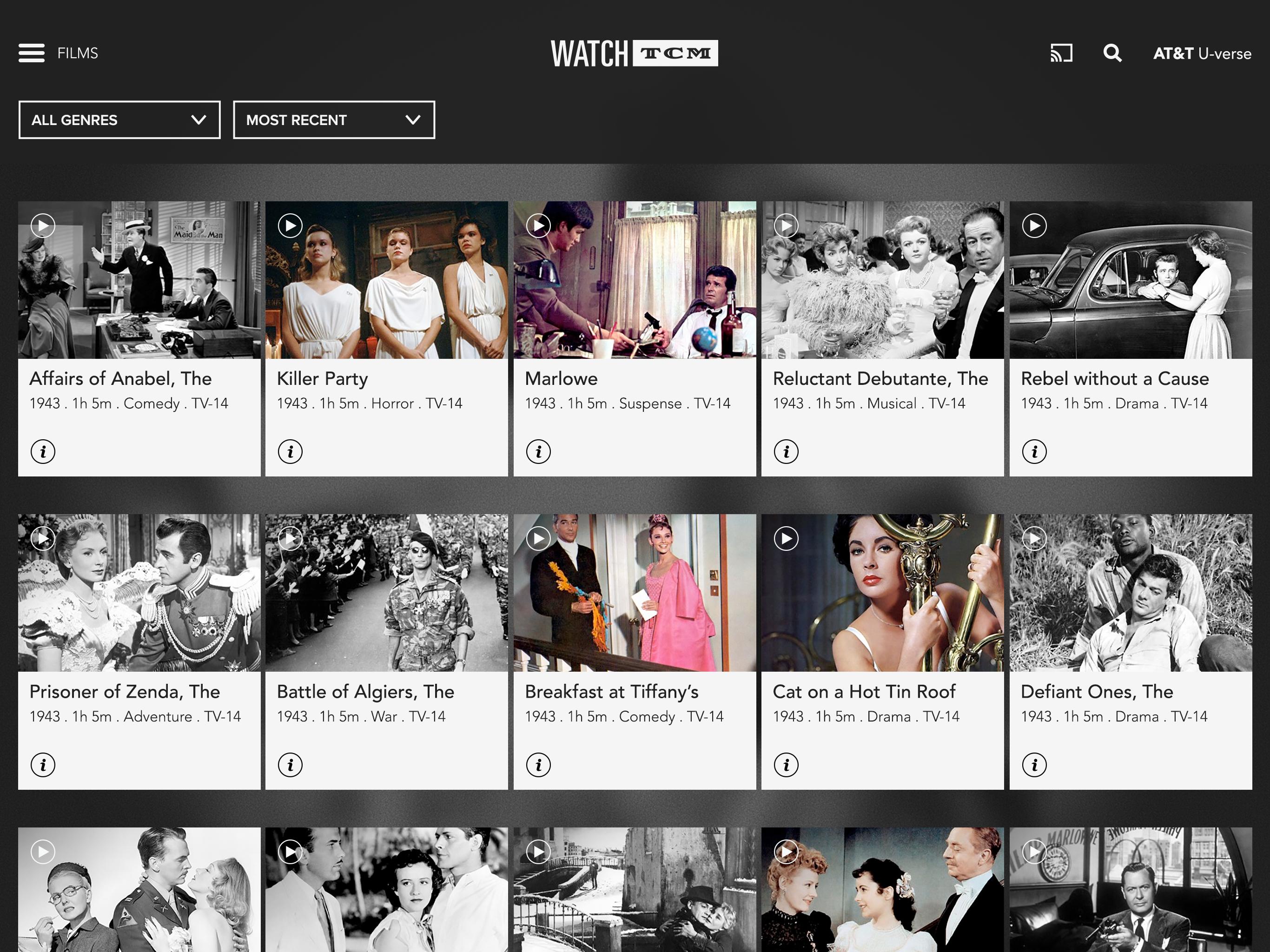Play Marlowe film
This screenshot has height=952, width=1270.
(x=539, y=225)
